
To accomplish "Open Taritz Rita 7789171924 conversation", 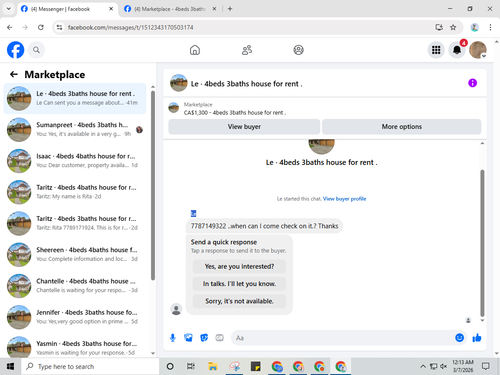I will (x=75, y=223).
